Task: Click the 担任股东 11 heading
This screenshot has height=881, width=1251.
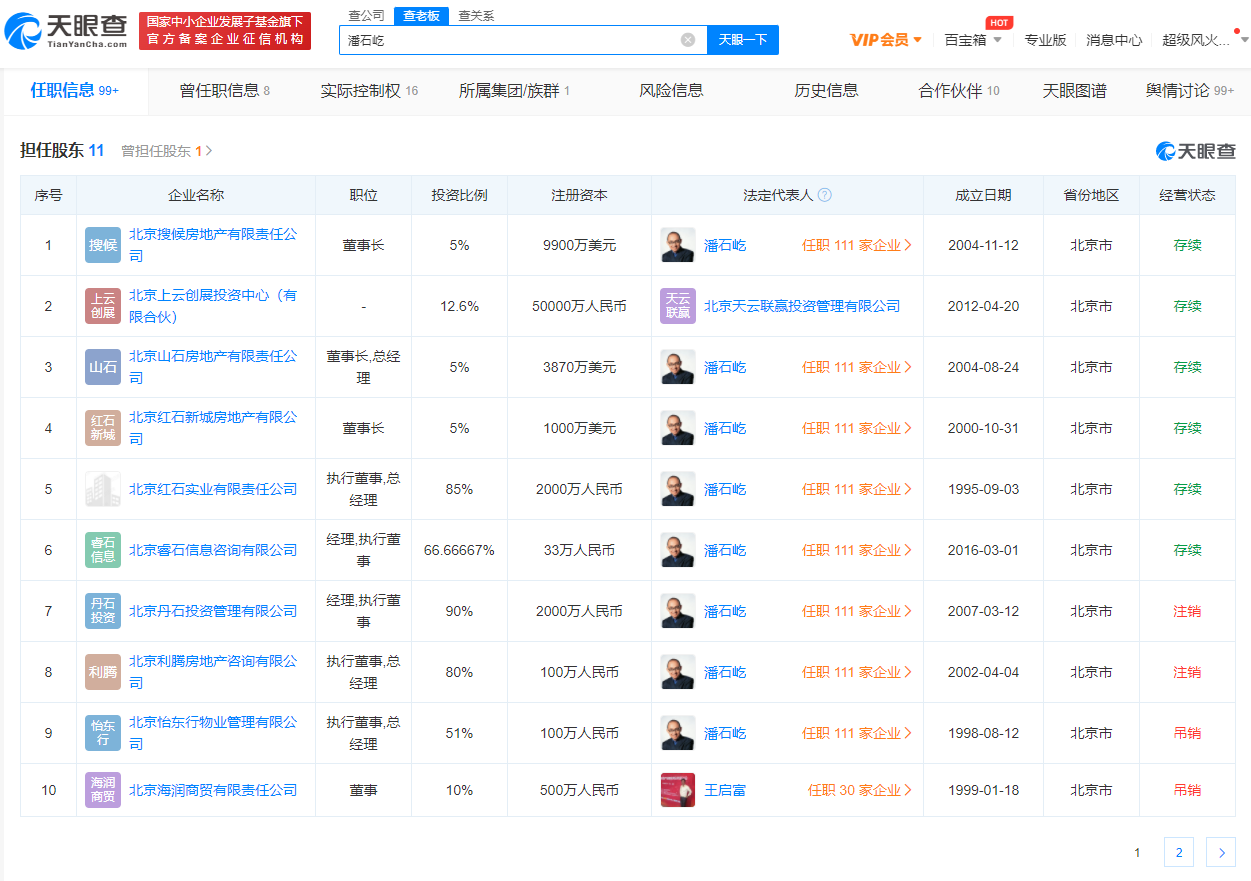Action: (62, 150)
